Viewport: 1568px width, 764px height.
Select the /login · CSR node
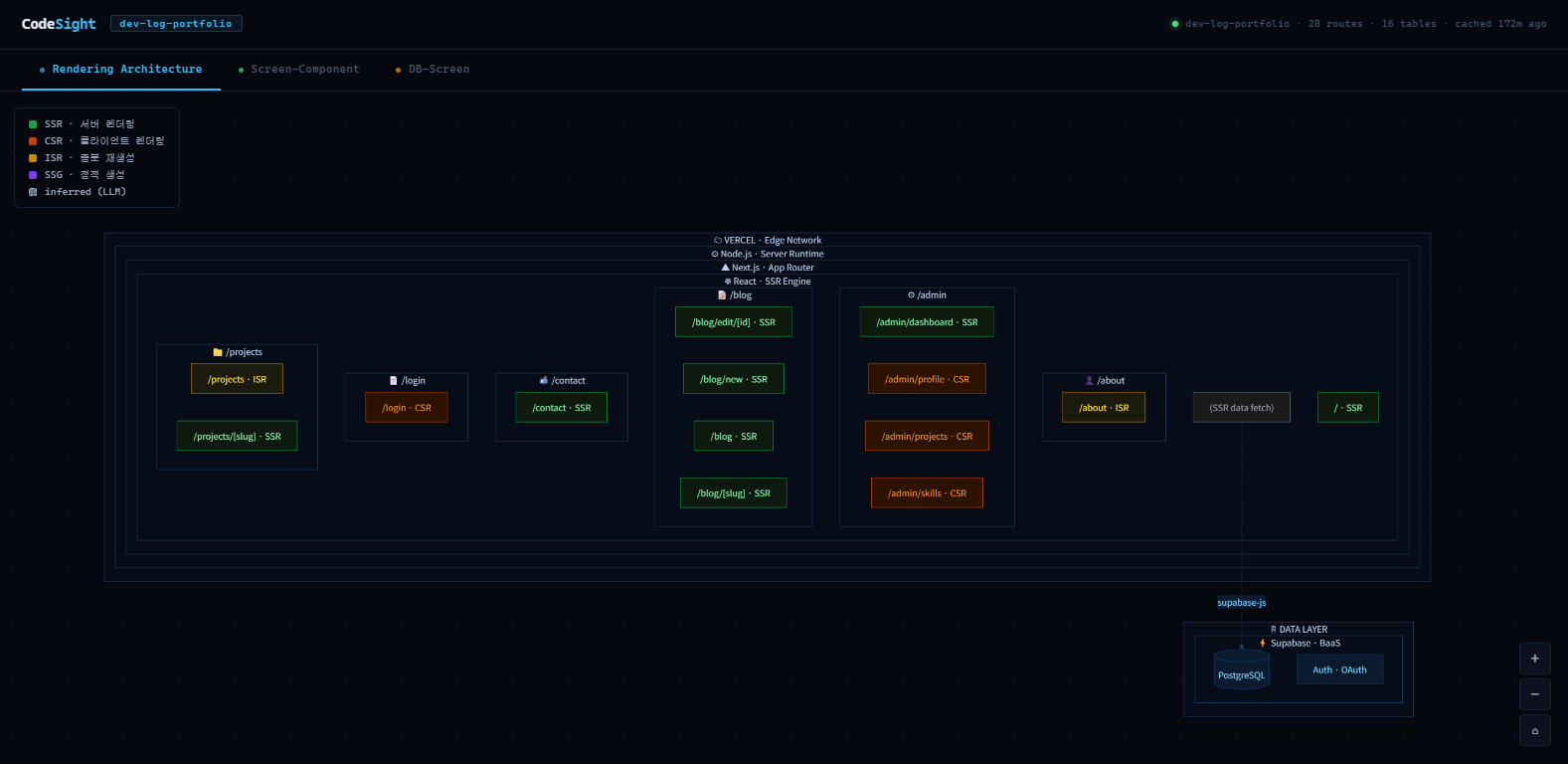point(407,408)
